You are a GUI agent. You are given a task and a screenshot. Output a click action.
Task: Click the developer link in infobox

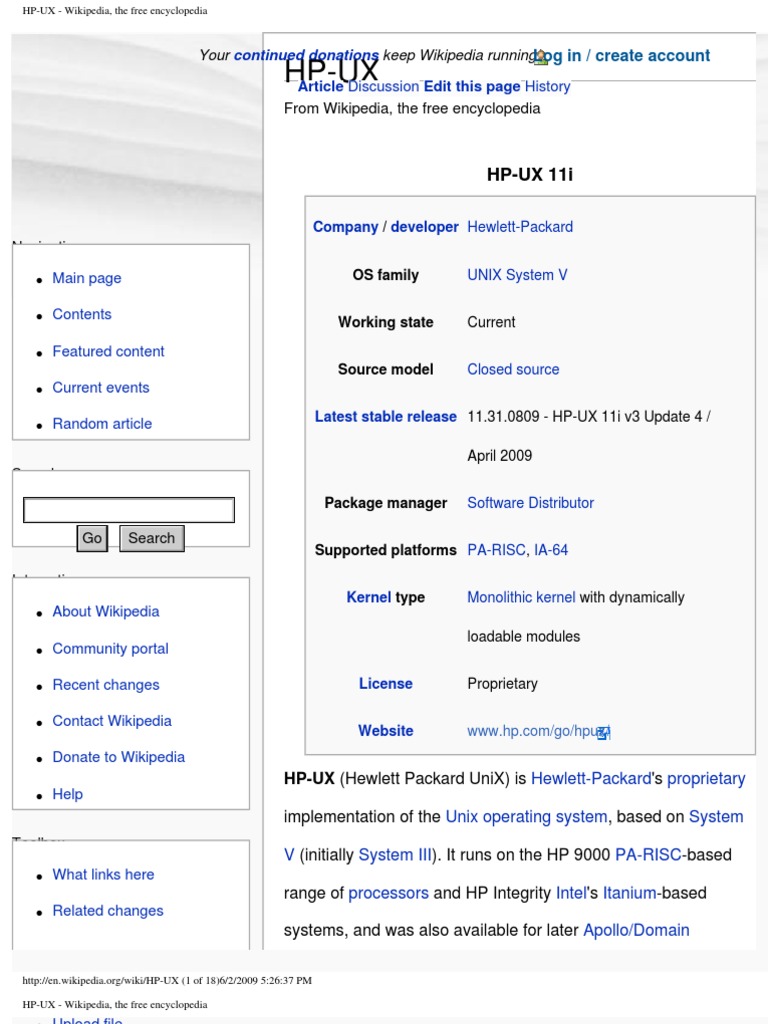(x=424, y=227)
